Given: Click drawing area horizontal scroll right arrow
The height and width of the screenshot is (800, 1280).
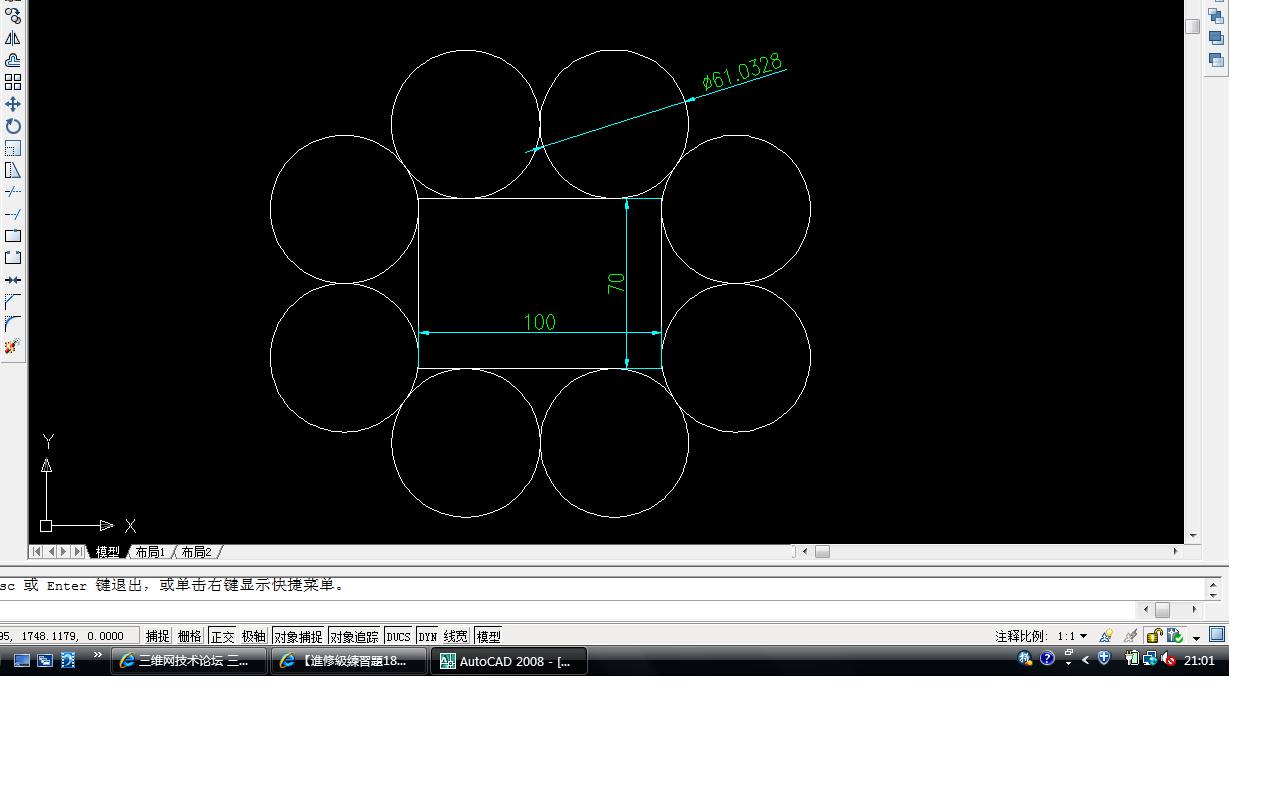Looking at the screenshot, I should pyautogui.click(x=1176, y=552).
